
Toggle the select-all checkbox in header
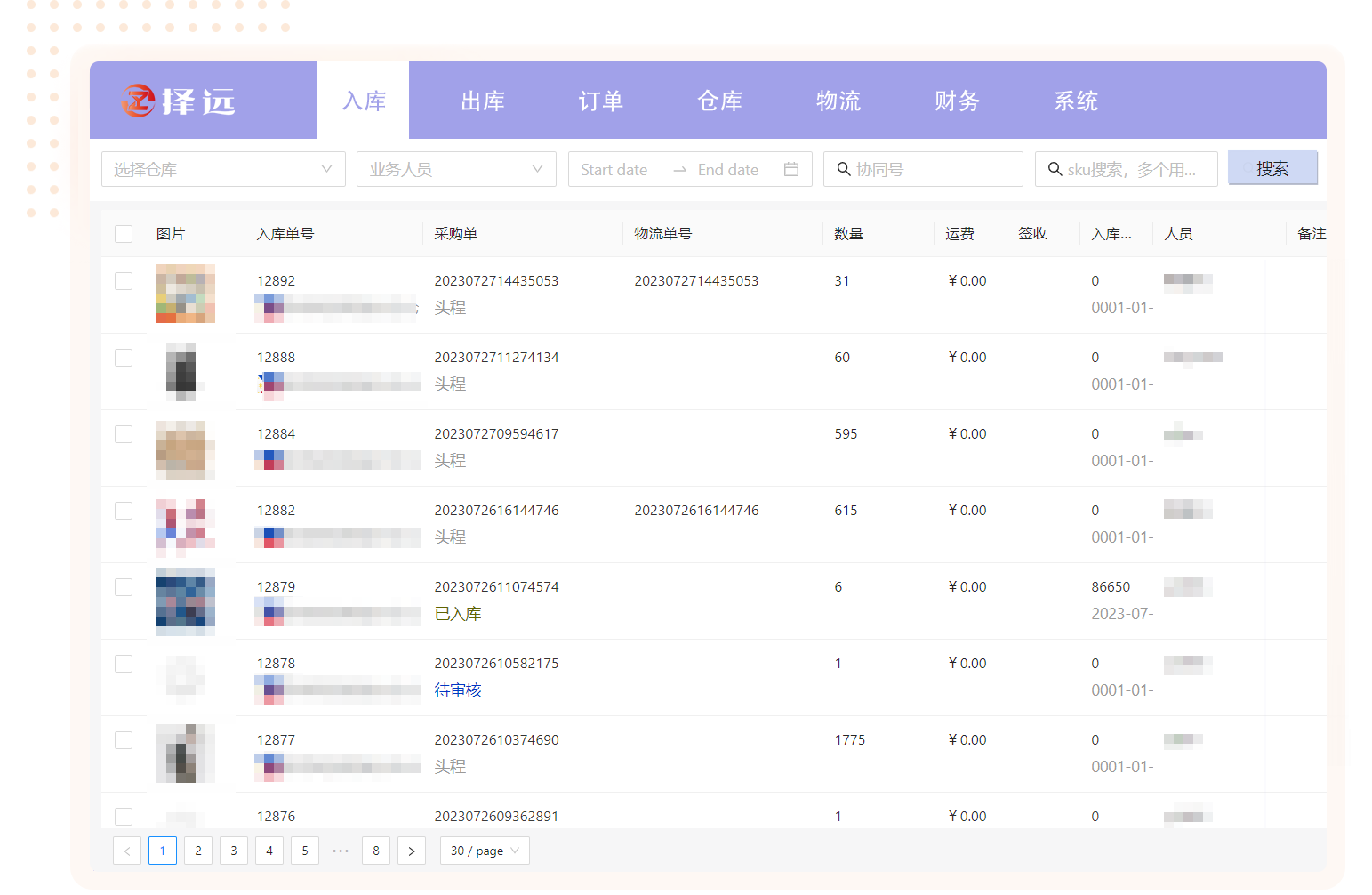124,234
